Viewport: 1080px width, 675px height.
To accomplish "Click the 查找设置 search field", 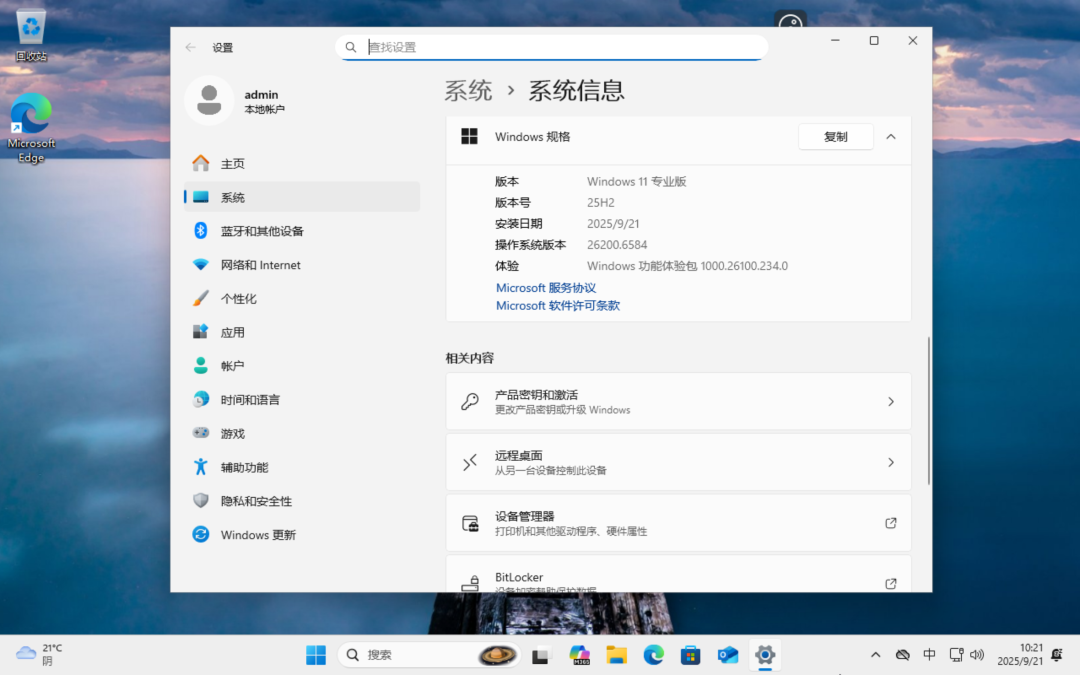I will point(552,47).
